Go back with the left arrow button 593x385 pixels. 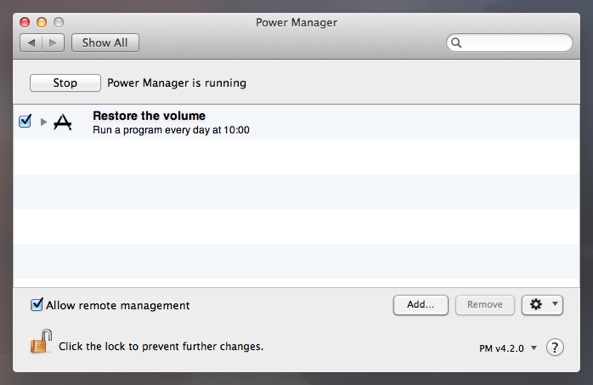[31, 43]
